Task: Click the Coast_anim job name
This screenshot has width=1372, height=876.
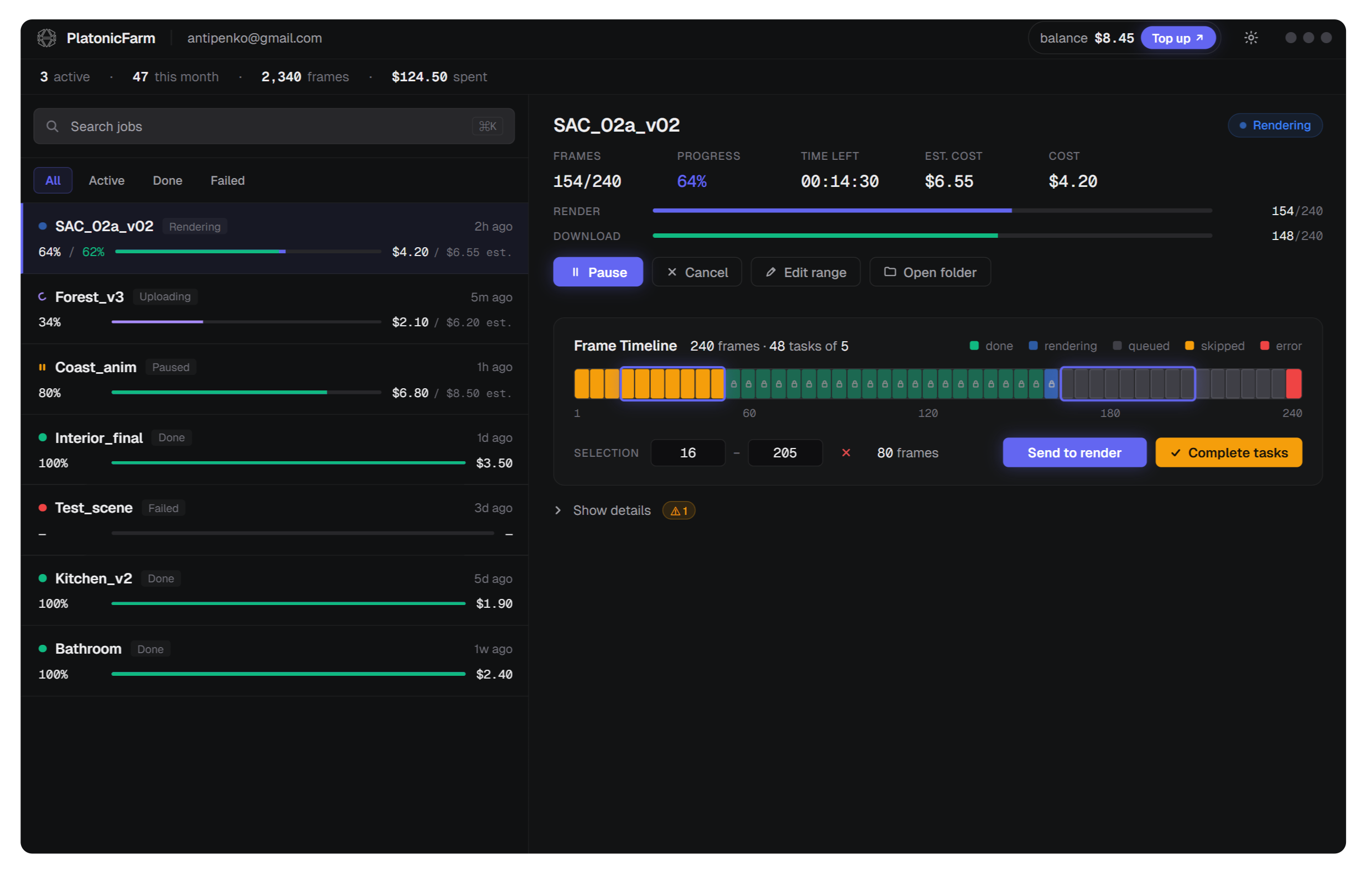Action: (x=96, y=367)
